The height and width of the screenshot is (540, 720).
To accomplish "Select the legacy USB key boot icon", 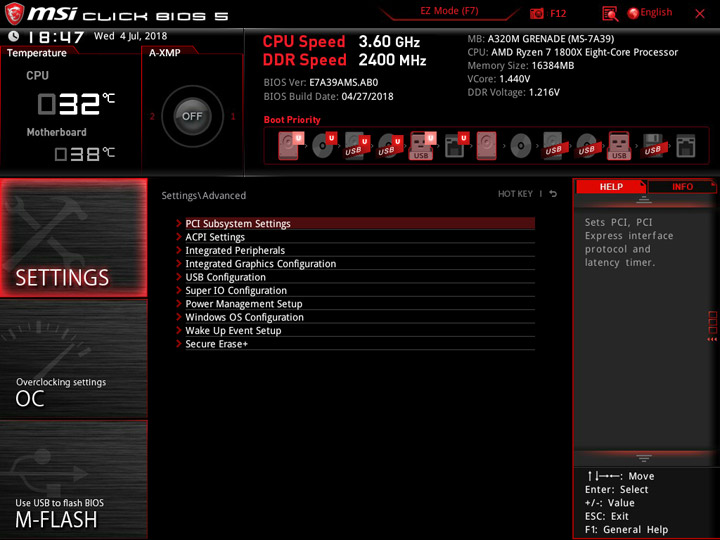I will (x=619, y=146).
